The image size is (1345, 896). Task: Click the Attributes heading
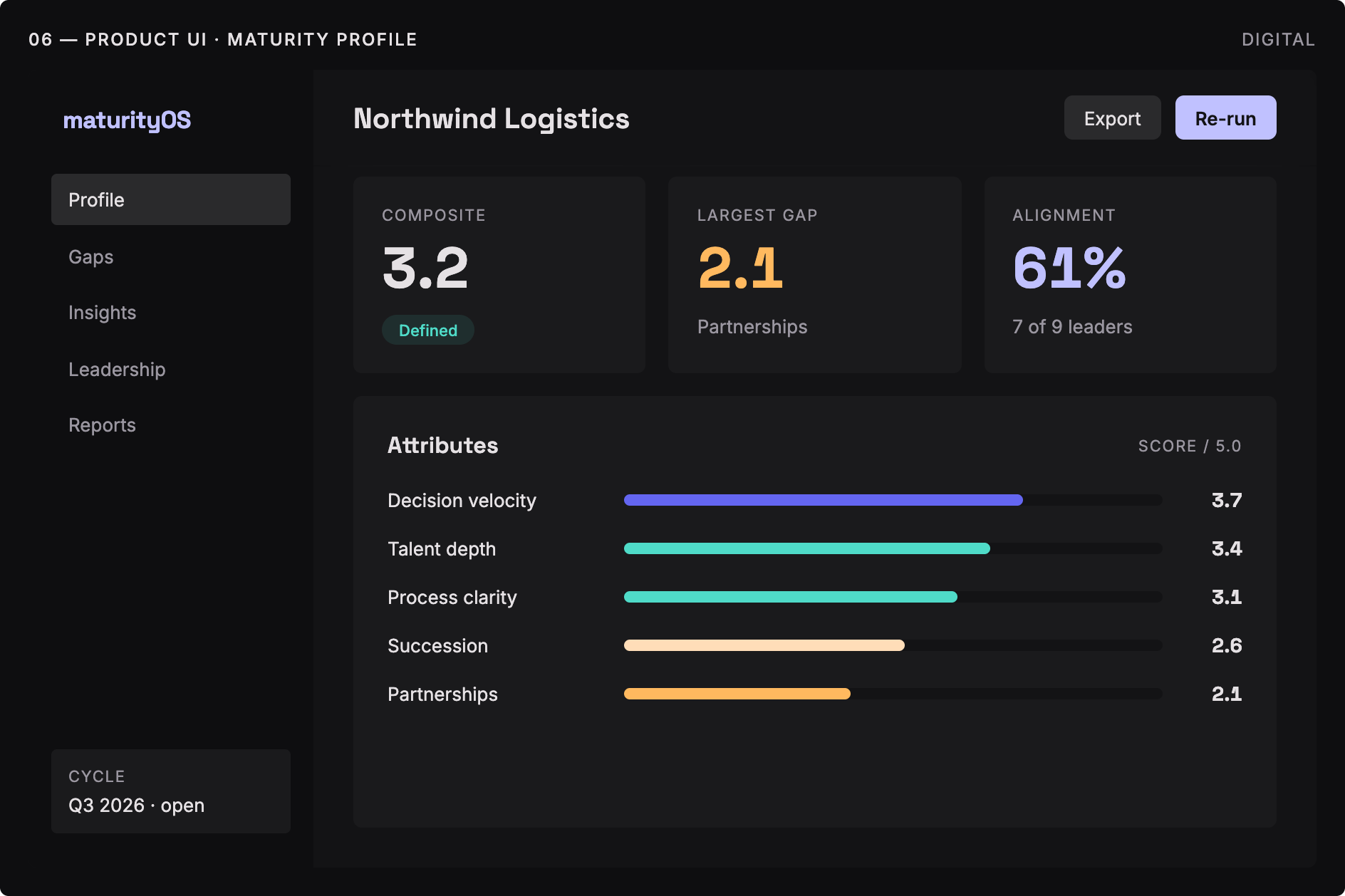tap(442, 445)
